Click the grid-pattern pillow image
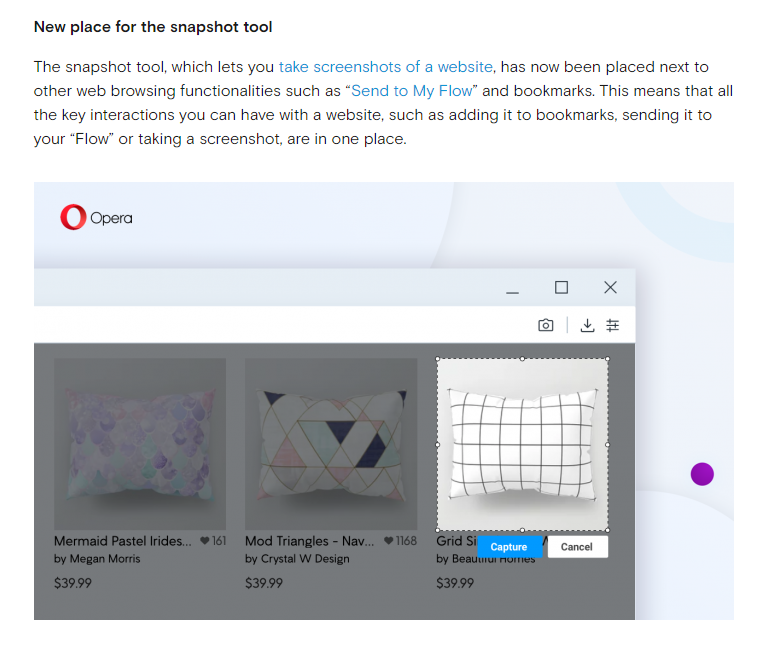Viewport: 771px width, 651px height. (x=522, y=442)
